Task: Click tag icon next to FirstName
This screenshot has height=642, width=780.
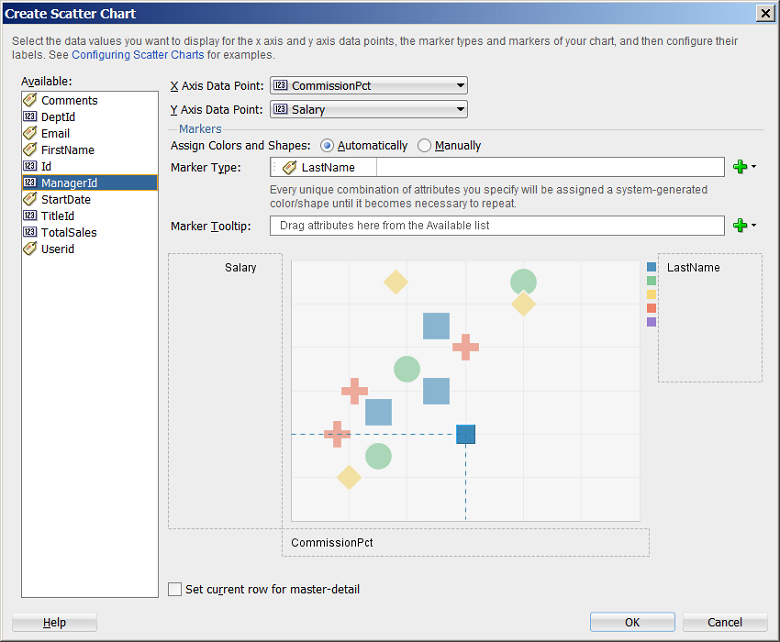Action: coord(30,149)
